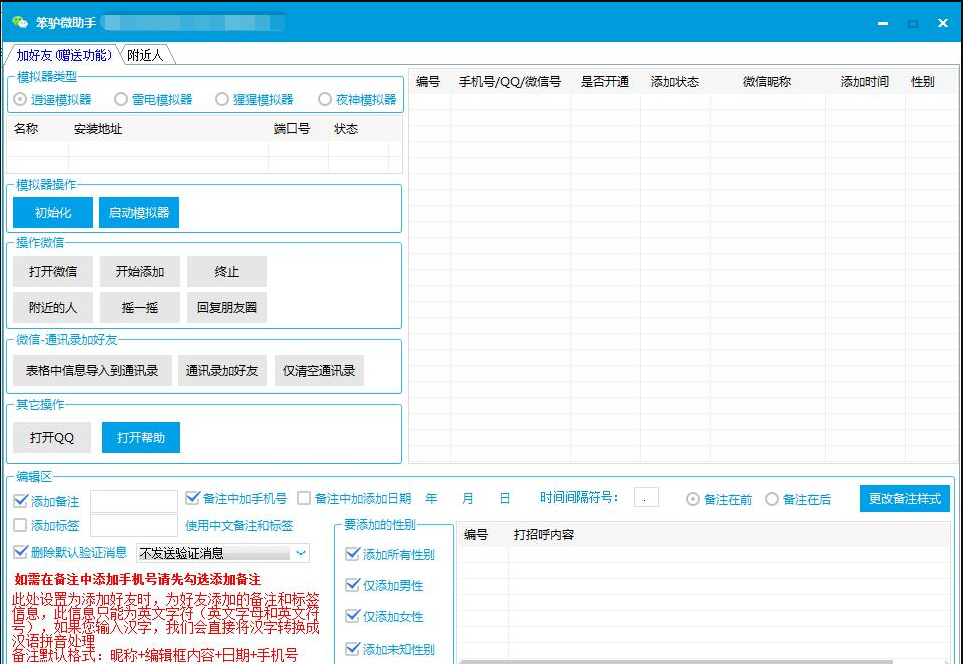Enable the 添加标签 checkbox
Image resolution: width=963 pixels, height=664 pixels.
pyautogui.click(x=20, y=525)
